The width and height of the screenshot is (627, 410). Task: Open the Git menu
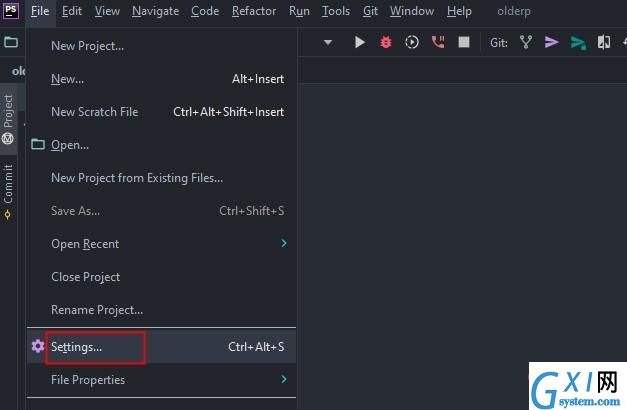tap(370, 11)
